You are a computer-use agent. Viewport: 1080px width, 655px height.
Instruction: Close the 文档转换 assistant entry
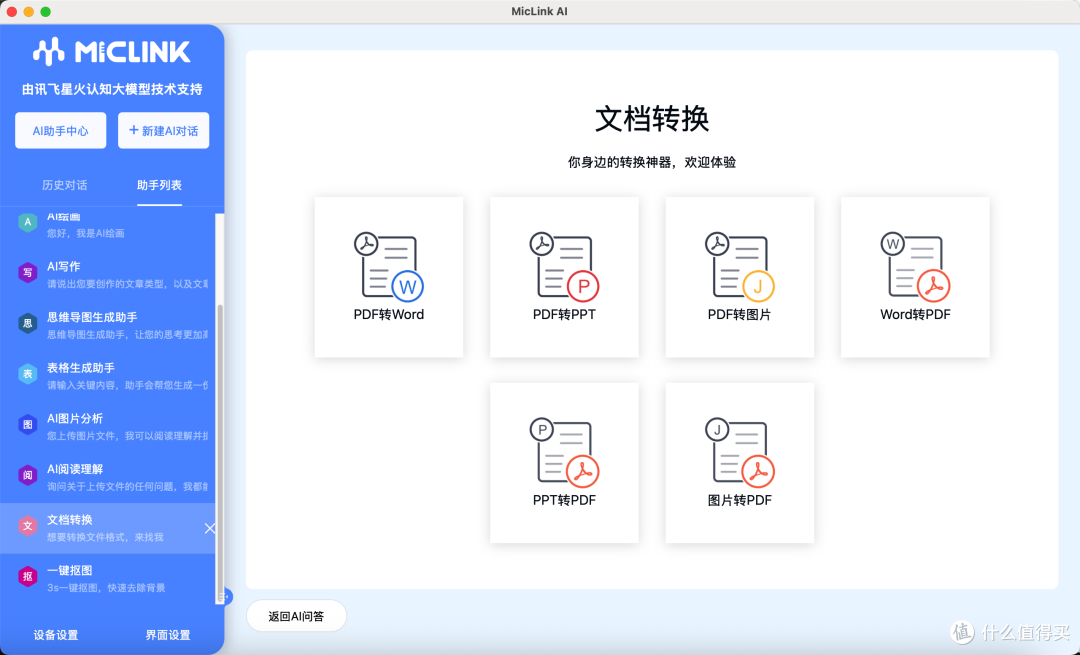(x=209, y=528)
